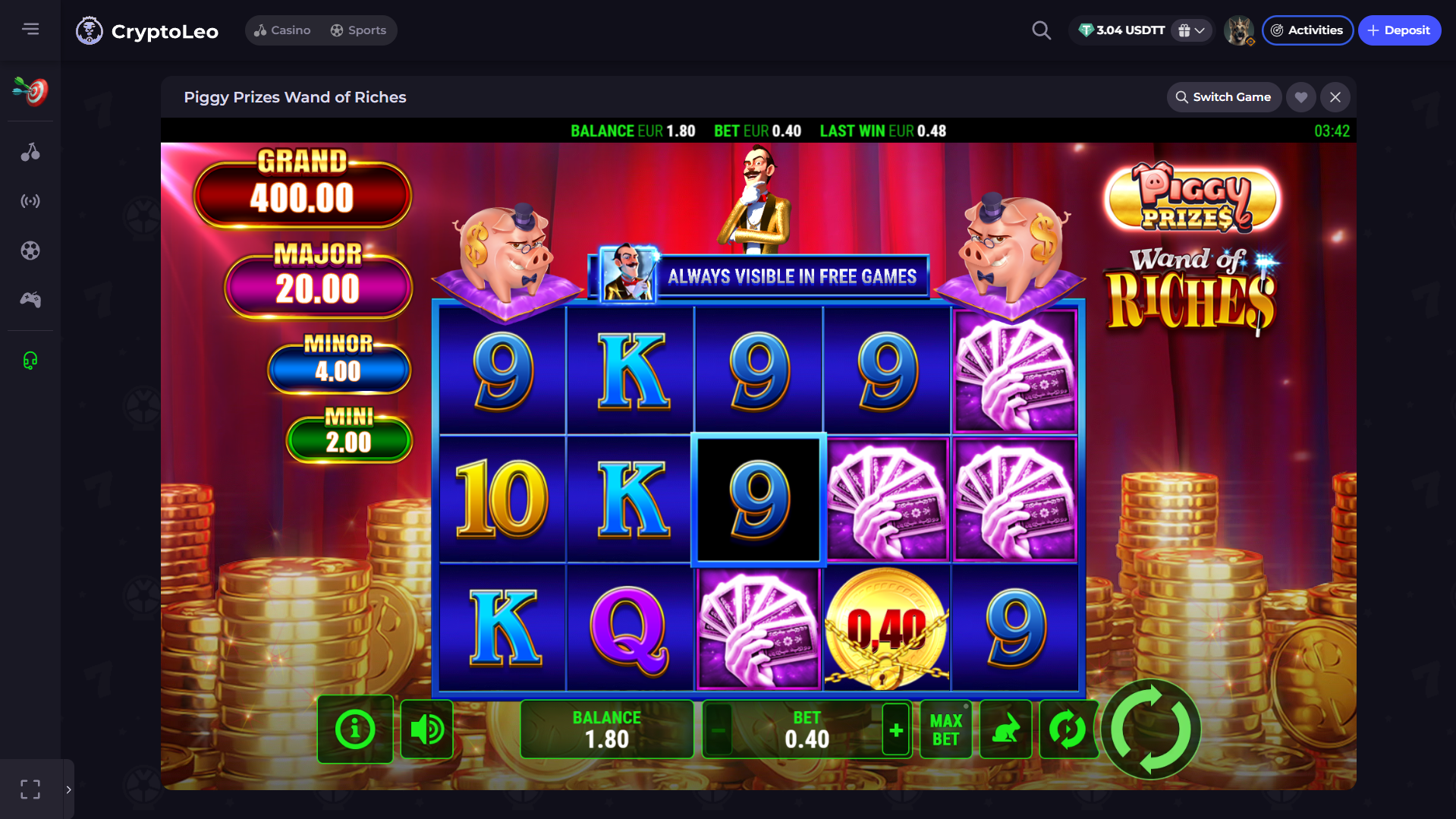This screenshot has width=1456, height=819.
Task: Open the game info paytable button
Action: [355, 729]
